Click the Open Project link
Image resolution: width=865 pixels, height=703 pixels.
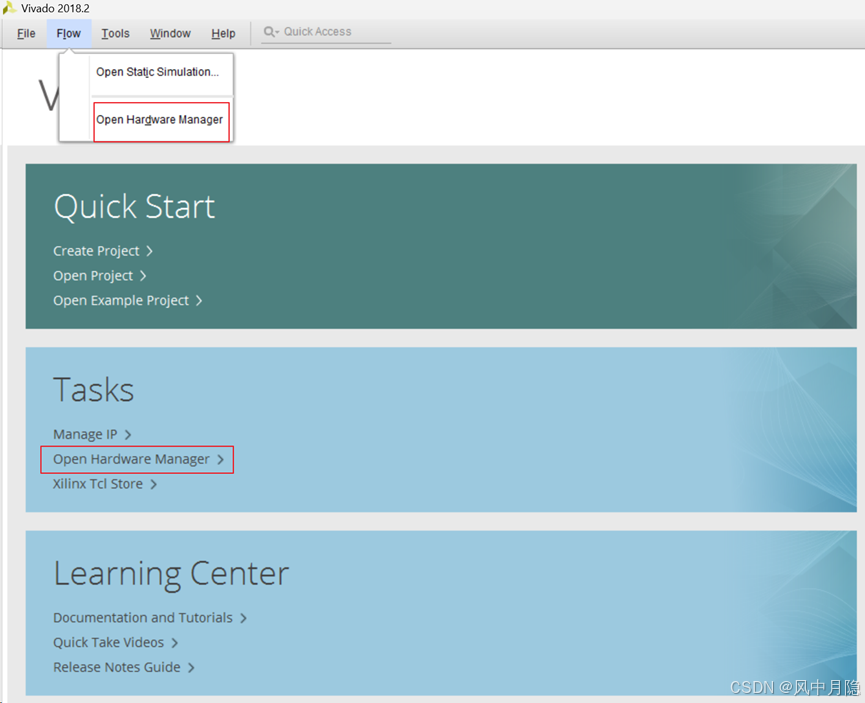tap(93, 276)
